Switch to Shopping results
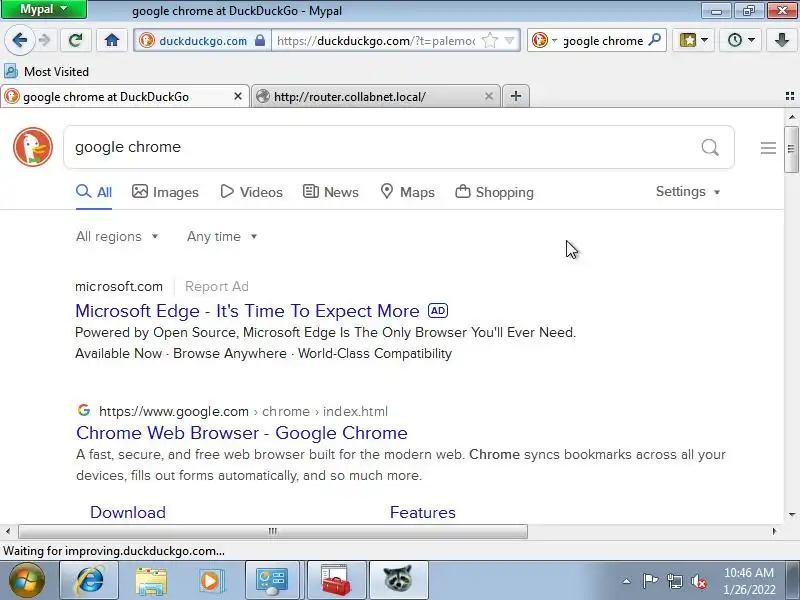Image resolution: width=800 pixels, height=600 pixels. [x=494, y=192]
